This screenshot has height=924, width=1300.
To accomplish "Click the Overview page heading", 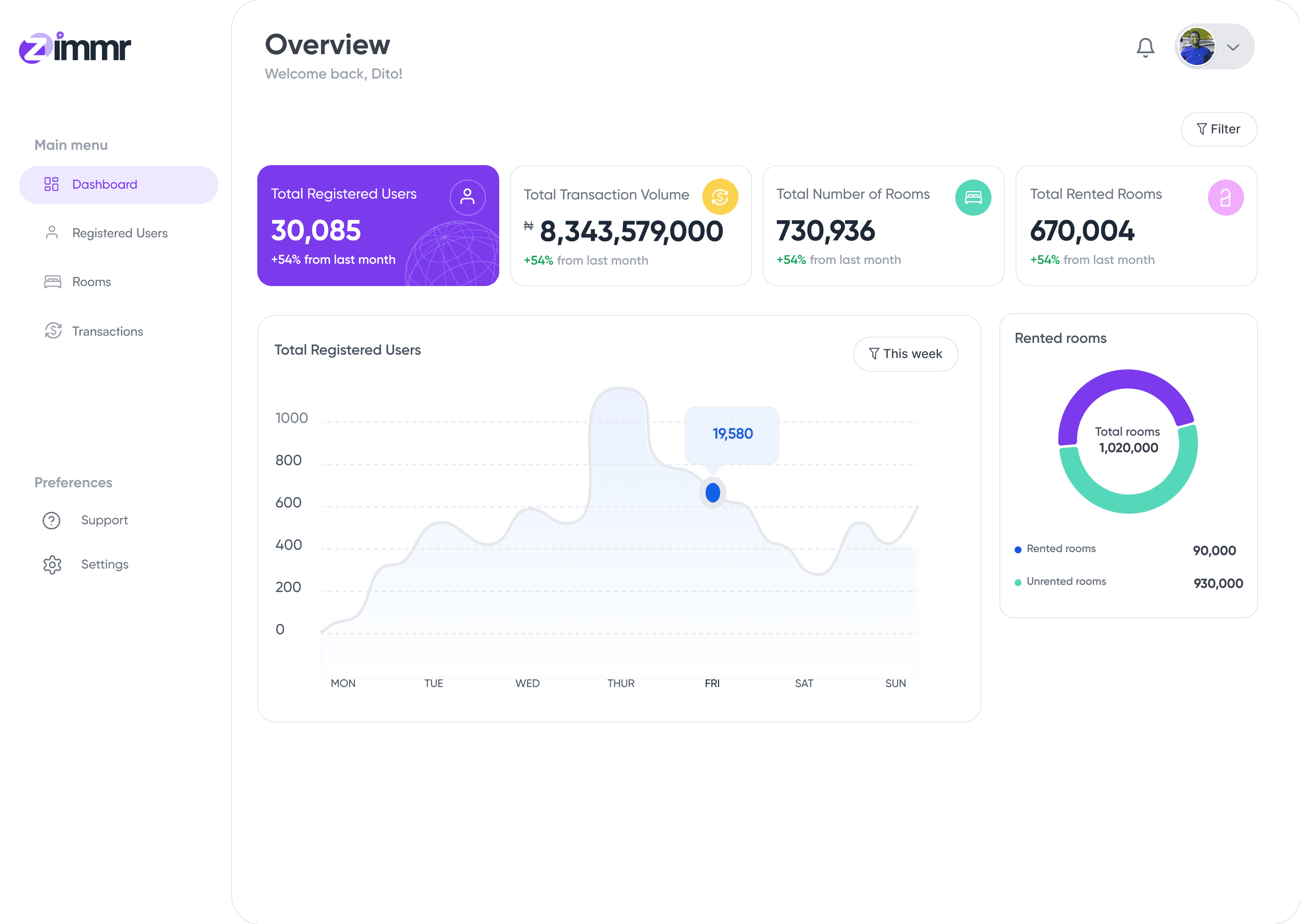I will [327, 44].
